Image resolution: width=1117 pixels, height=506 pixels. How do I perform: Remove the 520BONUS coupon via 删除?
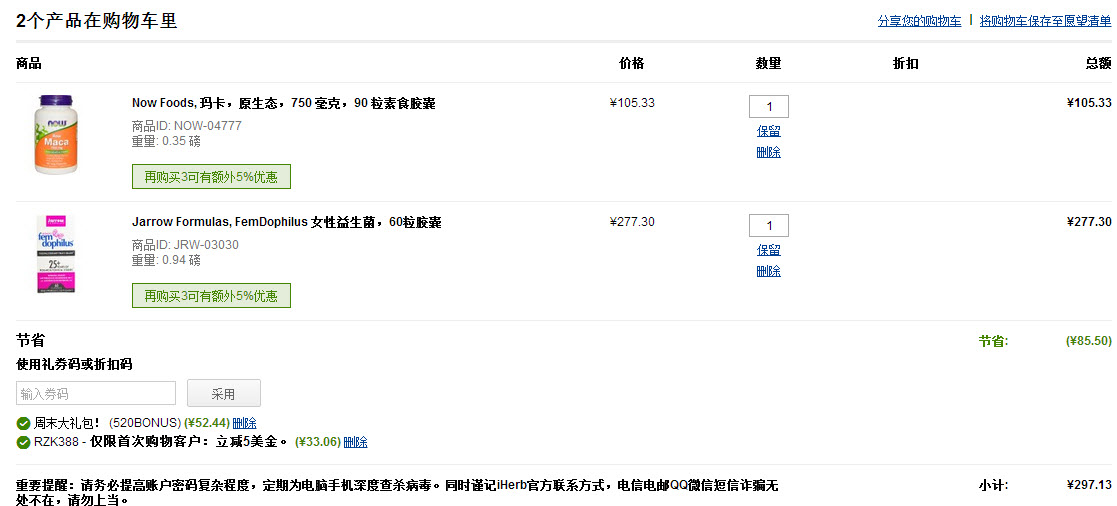click(x=244, y=423)
